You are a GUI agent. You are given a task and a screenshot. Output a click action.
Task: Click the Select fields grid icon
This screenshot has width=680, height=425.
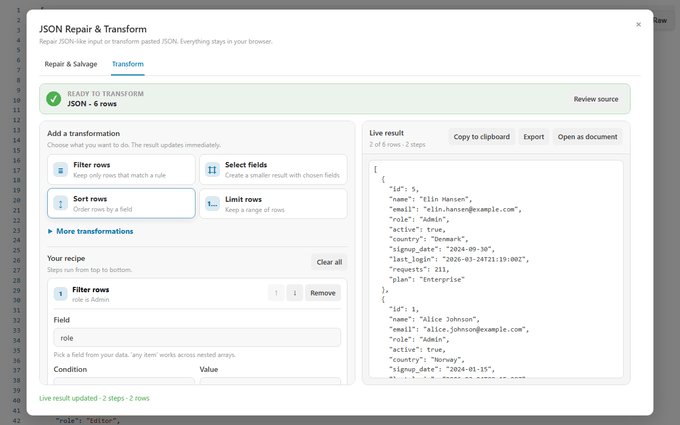click(212, 170)
